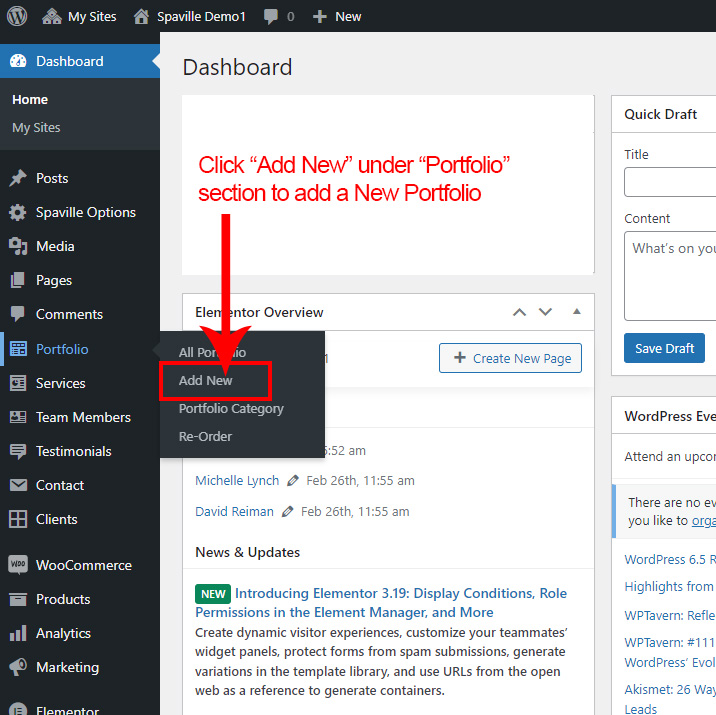Click the Spaville Options gear icon
This screenshot has height=715, width=716.
18,212
